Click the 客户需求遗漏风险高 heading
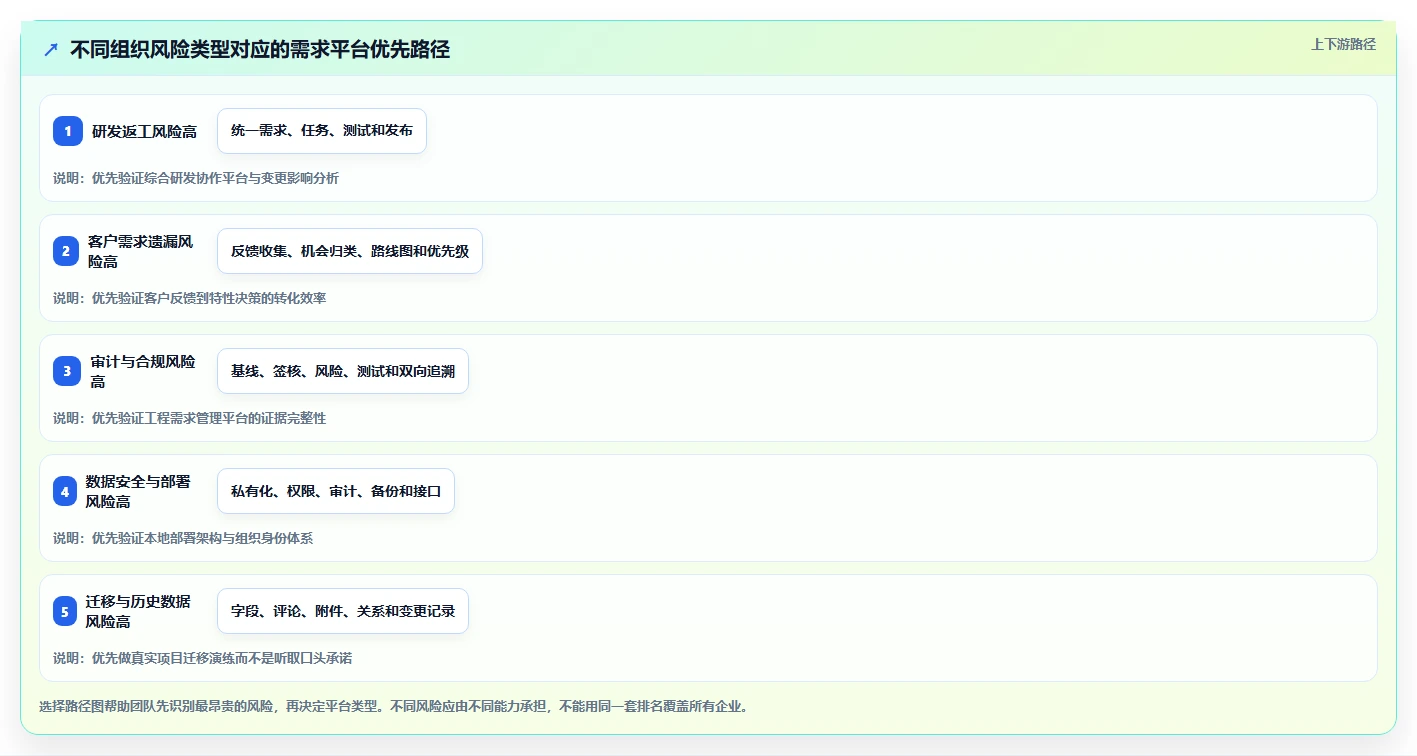The image size is (1417, 756). coord(141,251)
